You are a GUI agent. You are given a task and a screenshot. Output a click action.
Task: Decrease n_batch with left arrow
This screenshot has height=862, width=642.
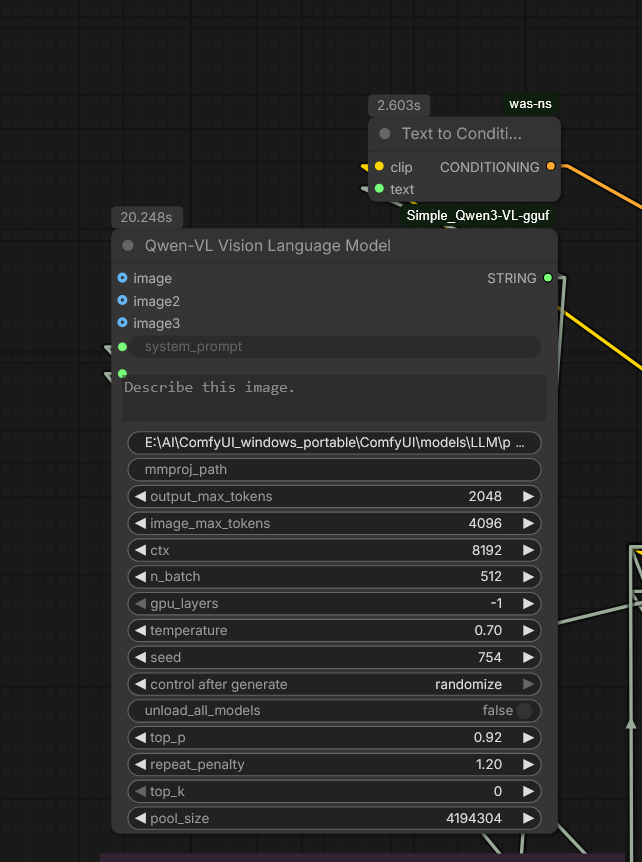(141, 577)
